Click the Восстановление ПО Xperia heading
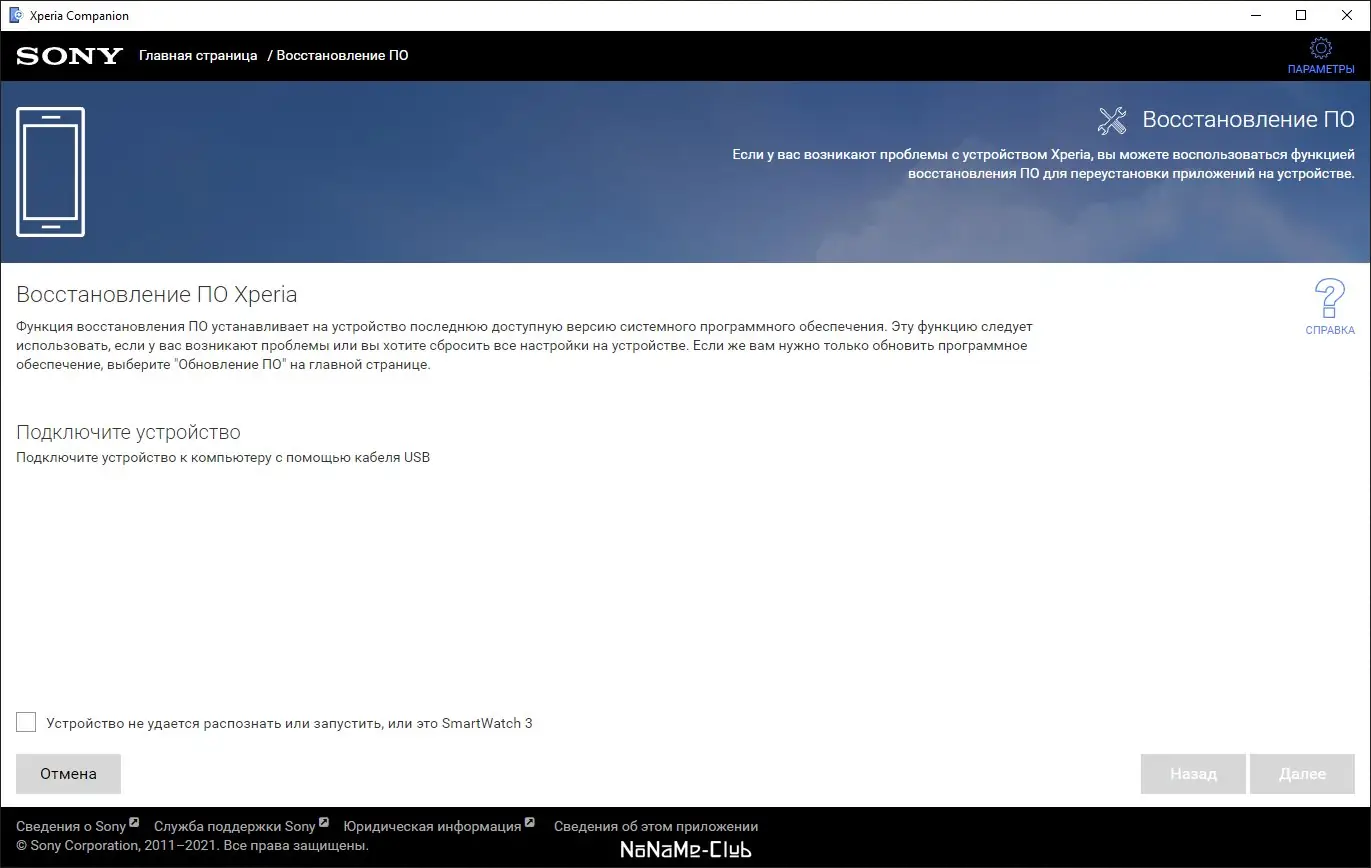The width and height of the screenshot is (1371, 868). pyautogui.click(x=157, y=294)
